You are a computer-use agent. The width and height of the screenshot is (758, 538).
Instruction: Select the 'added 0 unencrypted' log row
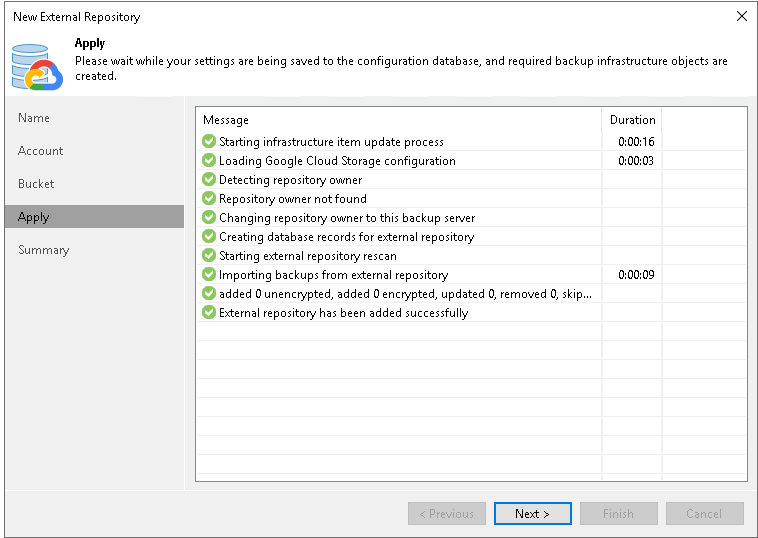404,294
